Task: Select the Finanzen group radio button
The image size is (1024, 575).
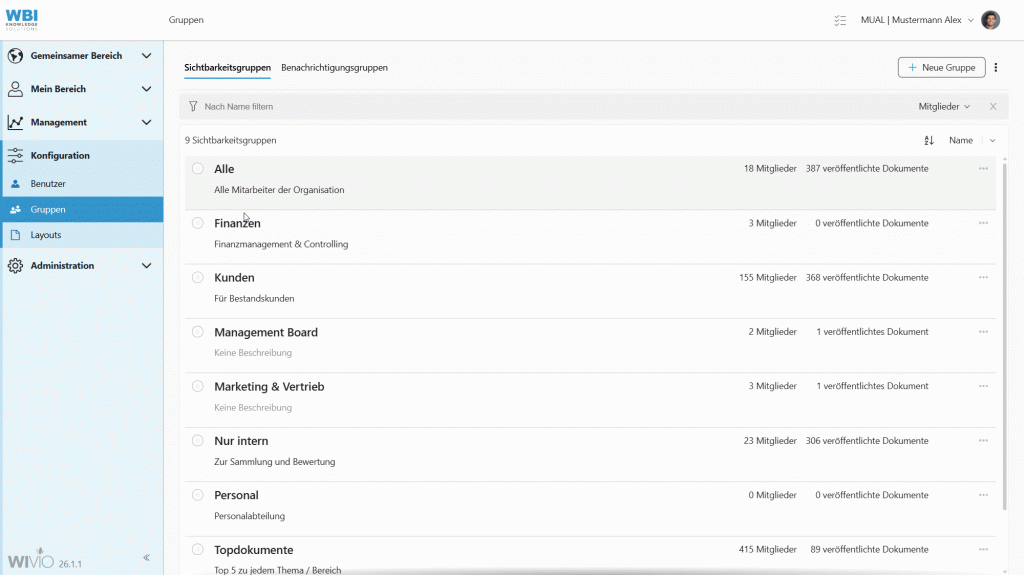Action: (198, 223)
